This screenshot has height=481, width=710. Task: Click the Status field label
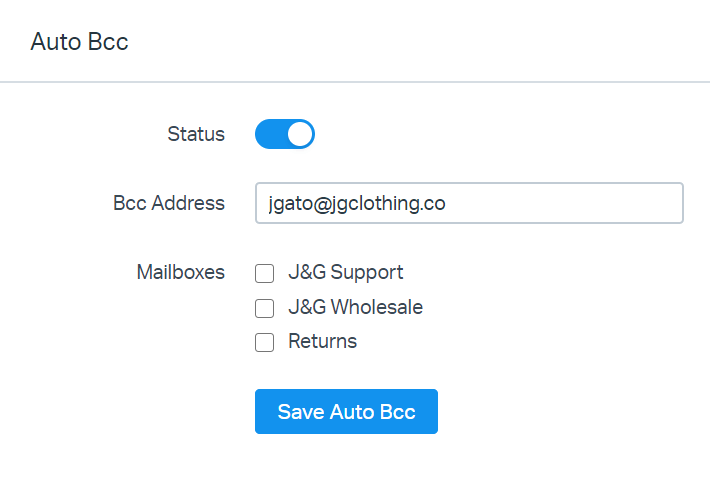[196, 134]
